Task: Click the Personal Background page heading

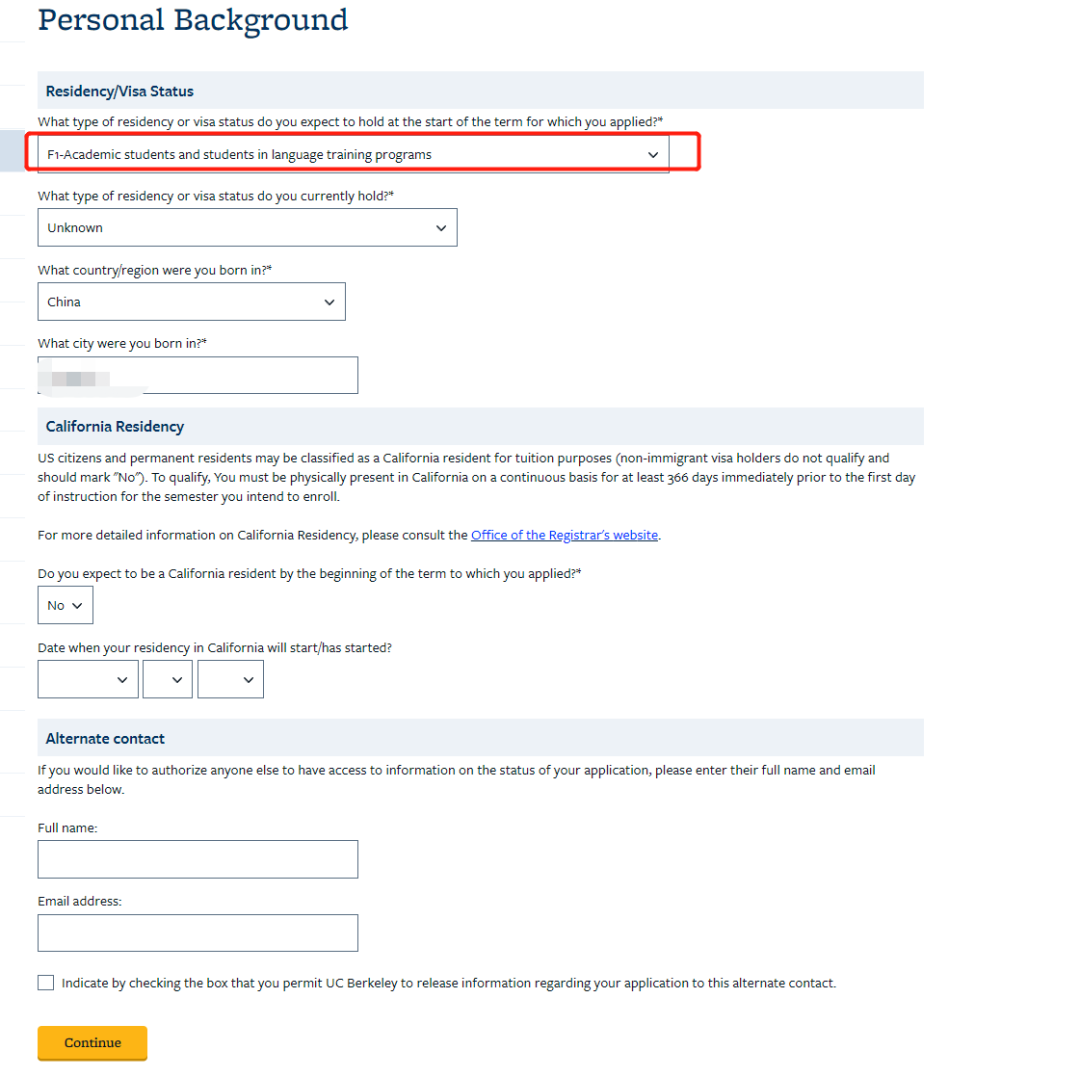Action: pos(193,20)
